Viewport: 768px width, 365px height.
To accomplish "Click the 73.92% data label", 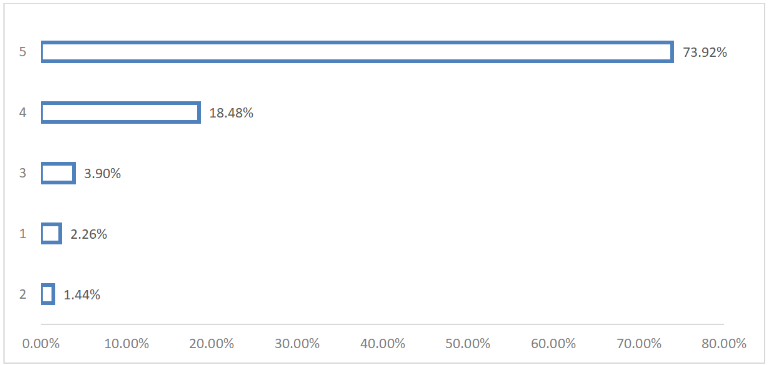I will (705, 52).
